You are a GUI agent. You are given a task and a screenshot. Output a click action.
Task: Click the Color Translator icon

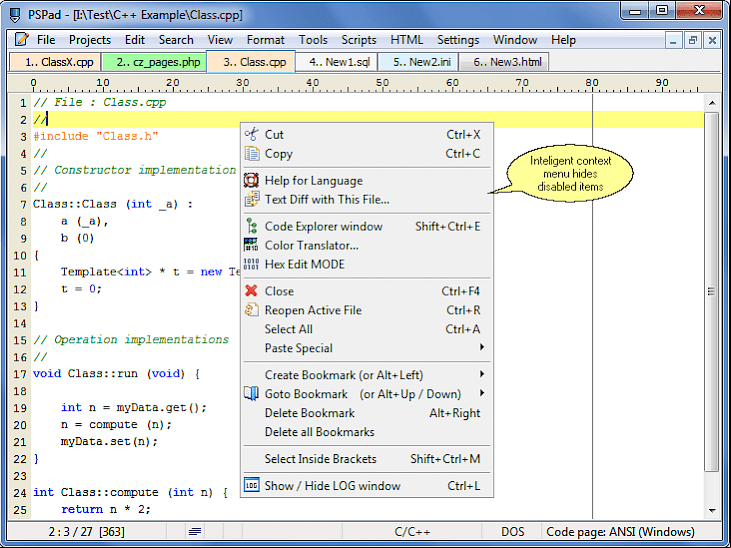pos(251,245)
